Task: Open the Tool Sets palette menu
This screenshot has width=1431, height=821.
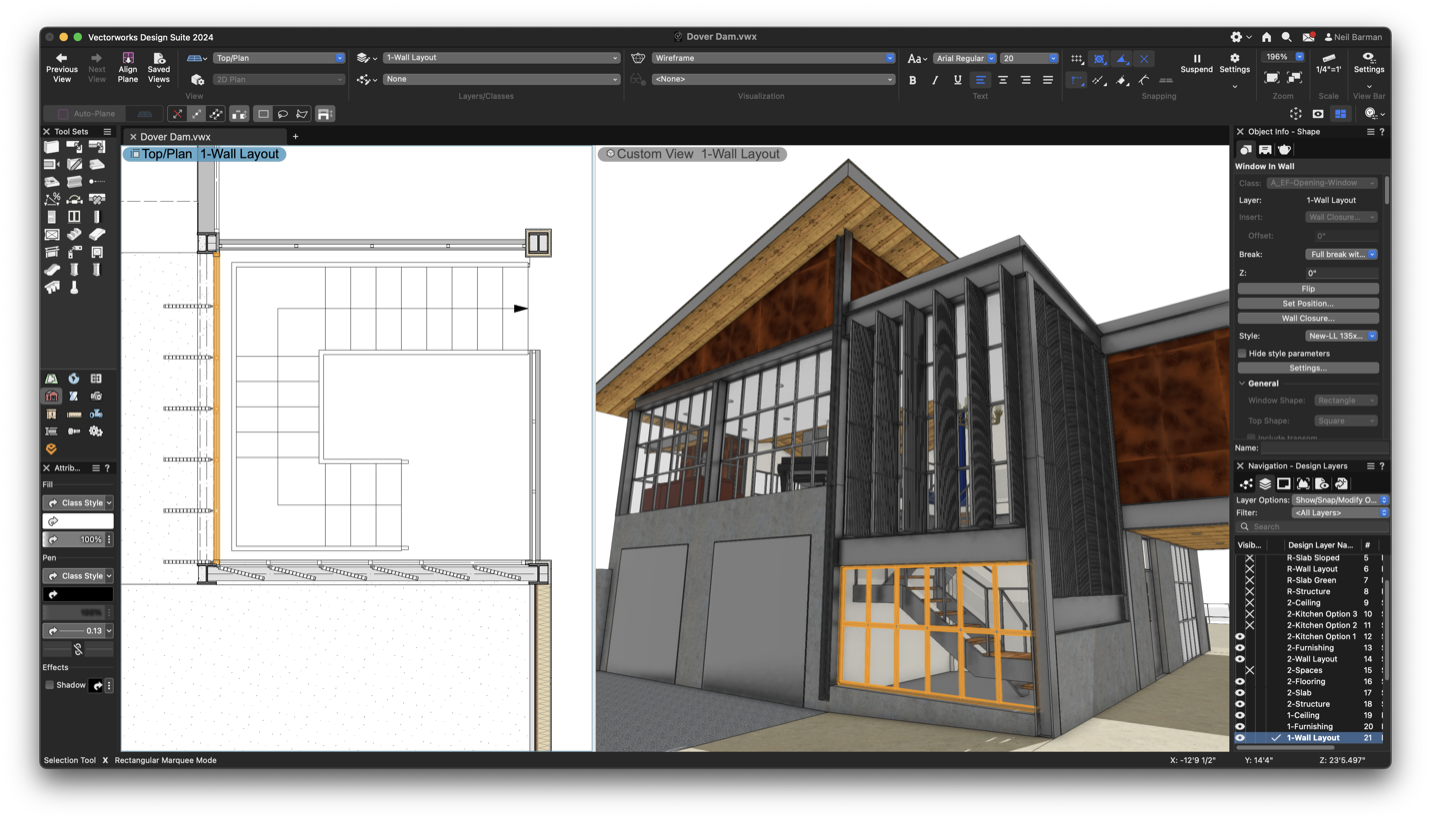Action: click(107, 131)
